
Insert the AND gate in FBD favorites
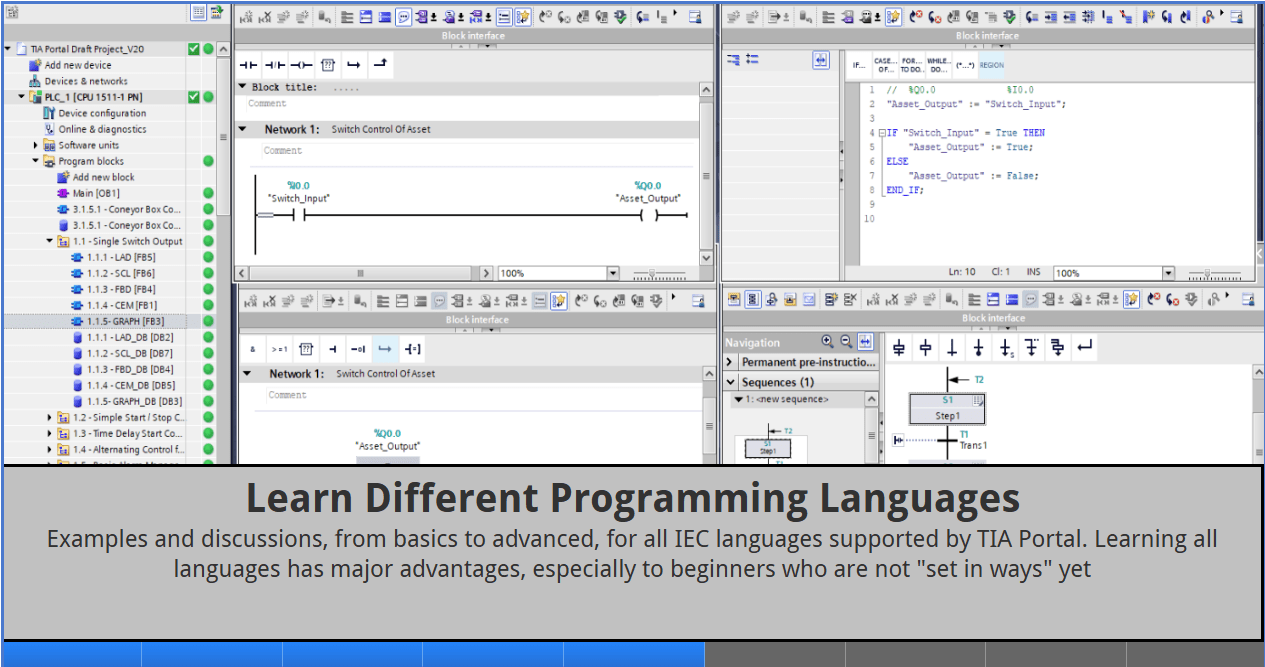[253, 349]
